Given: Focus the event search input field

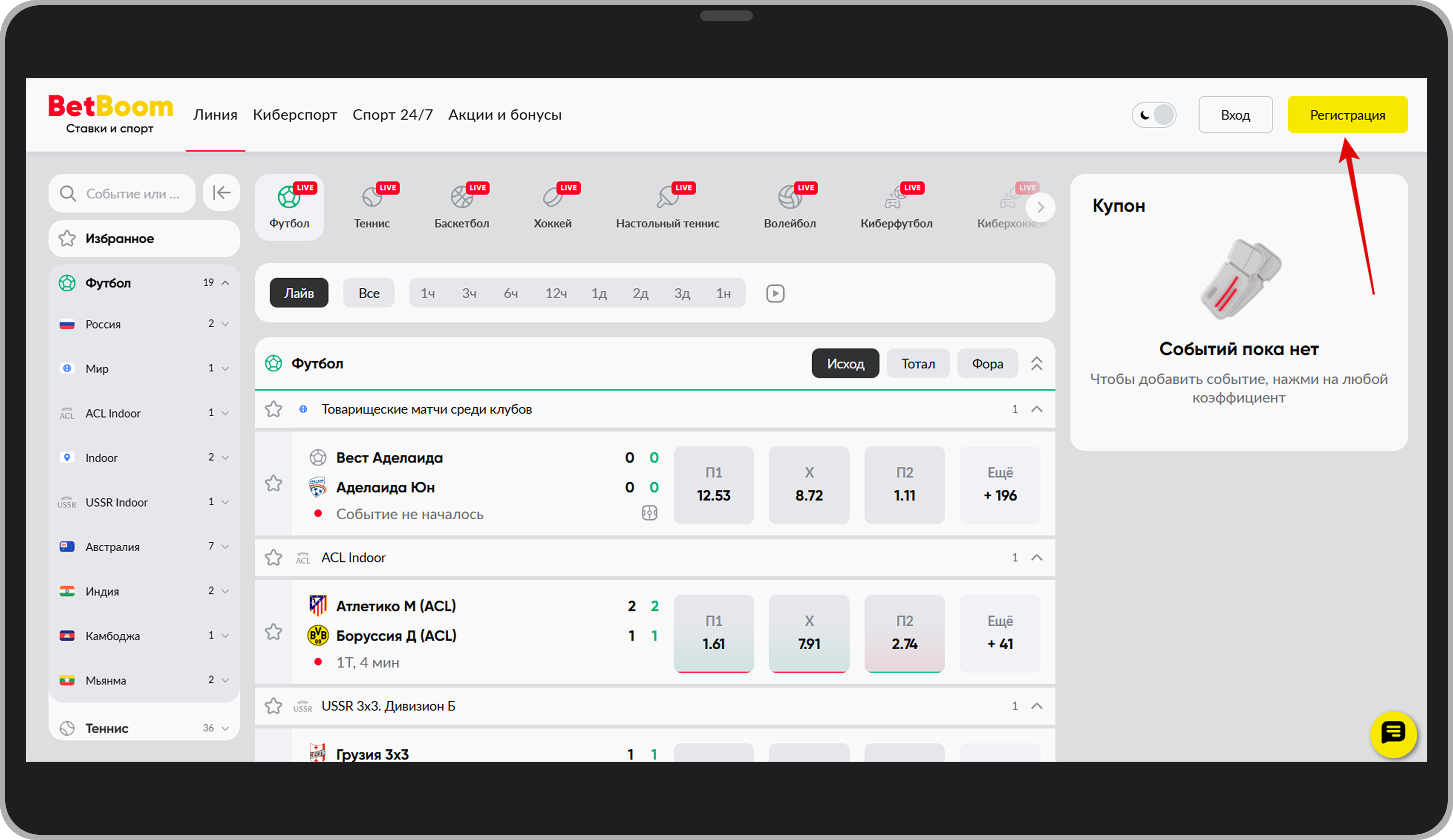Looking at the screenshot, I should 133,194.
